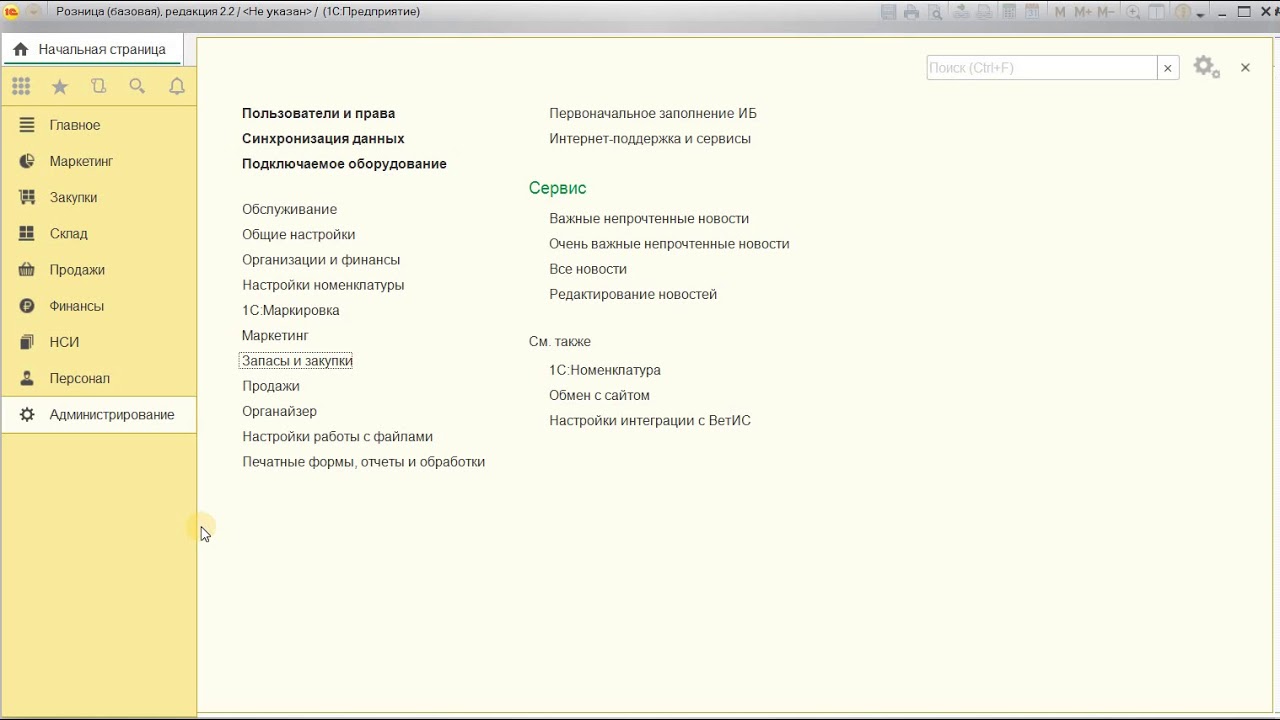
Task: Open the Главное section
Action: click(x=99, y=125)
